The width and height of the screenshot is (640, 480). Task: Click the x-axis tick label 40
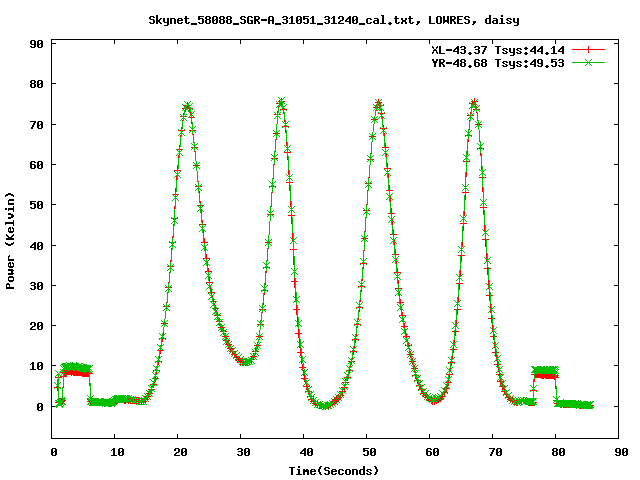[x=306, y=452]
